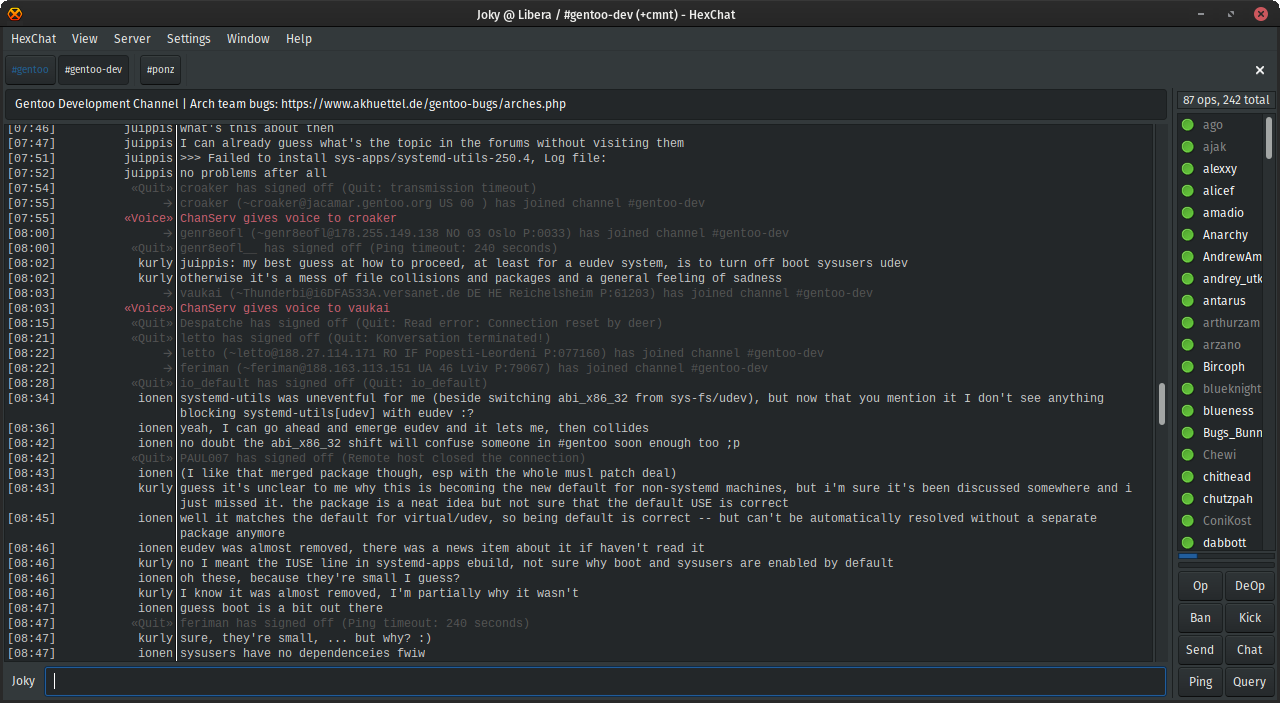
Task: Focus the message input box
Action: (x=605, y=681)
